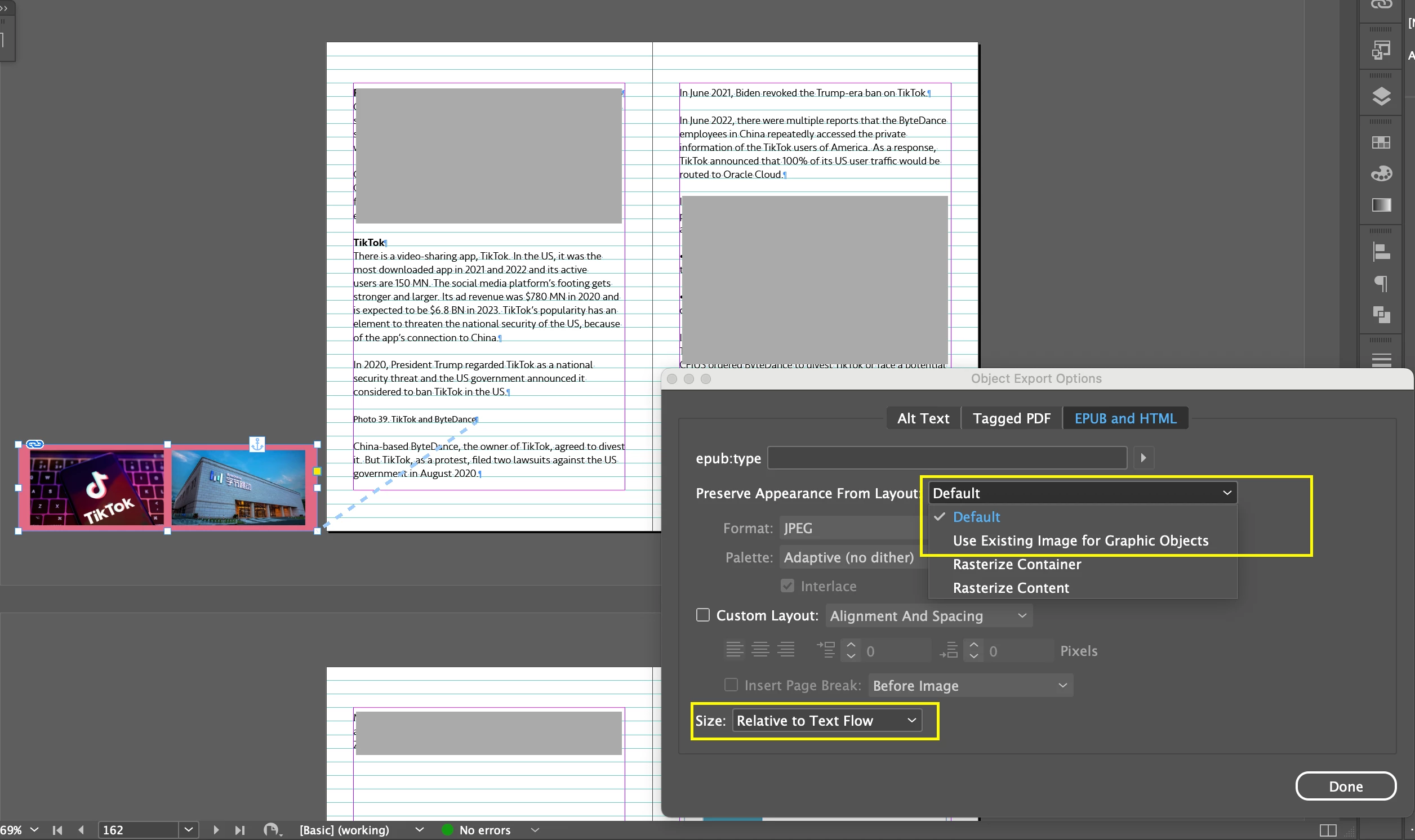The image size is (1415, 840).
Task: Expand the page number 162 dropdown
Action: point(189,830)
